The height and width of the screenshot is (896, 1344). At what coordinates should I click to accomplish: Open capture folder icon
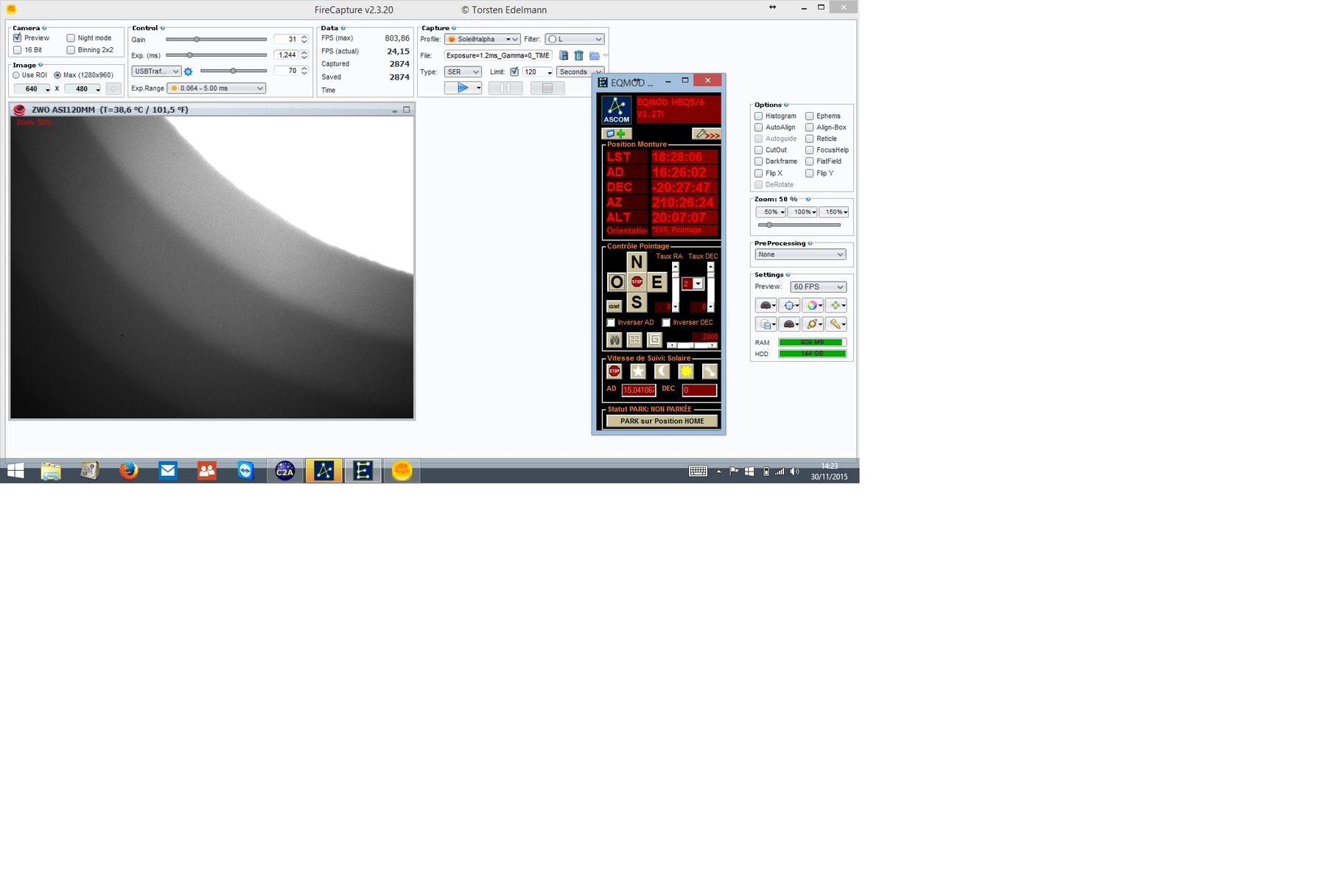coord(595,55)
